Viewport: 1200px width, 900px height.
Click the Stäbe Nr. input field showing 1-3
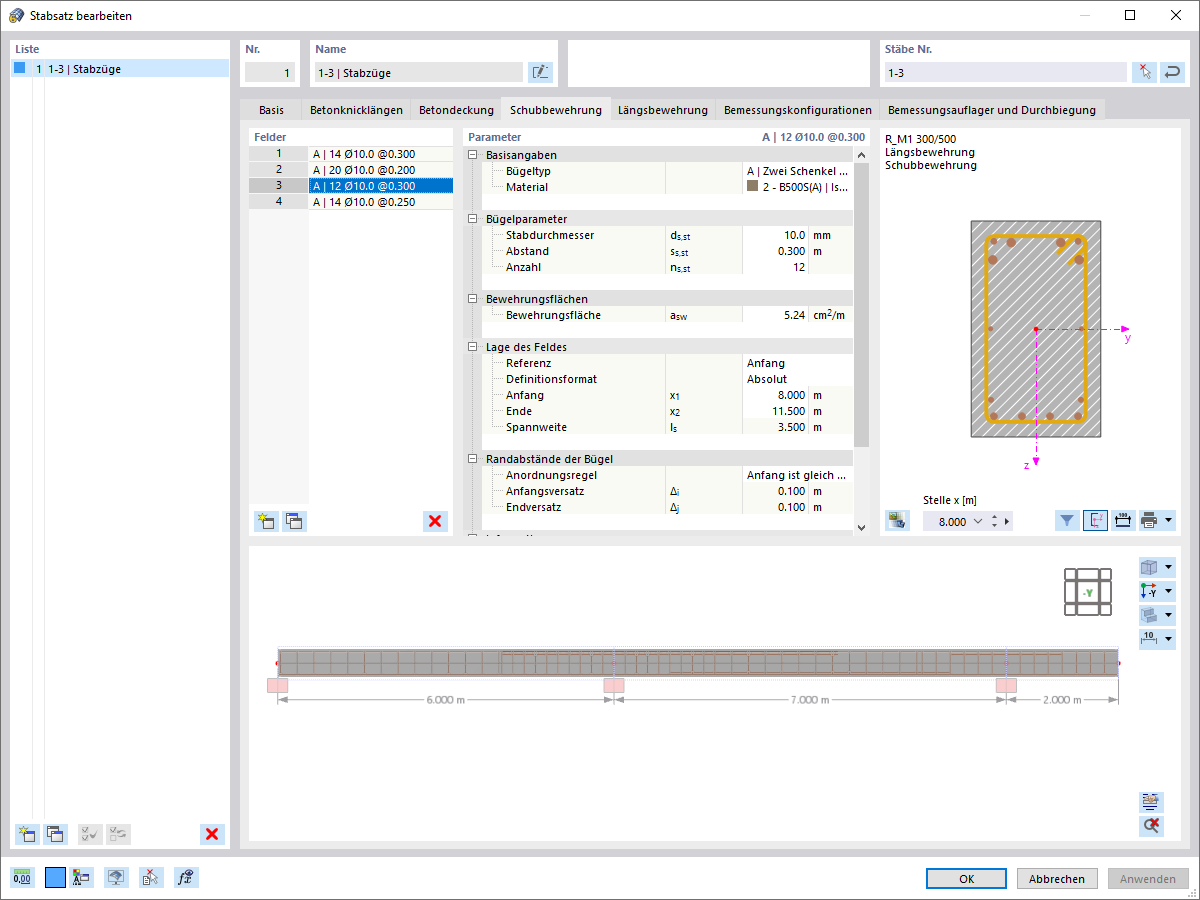point(1005,72)
